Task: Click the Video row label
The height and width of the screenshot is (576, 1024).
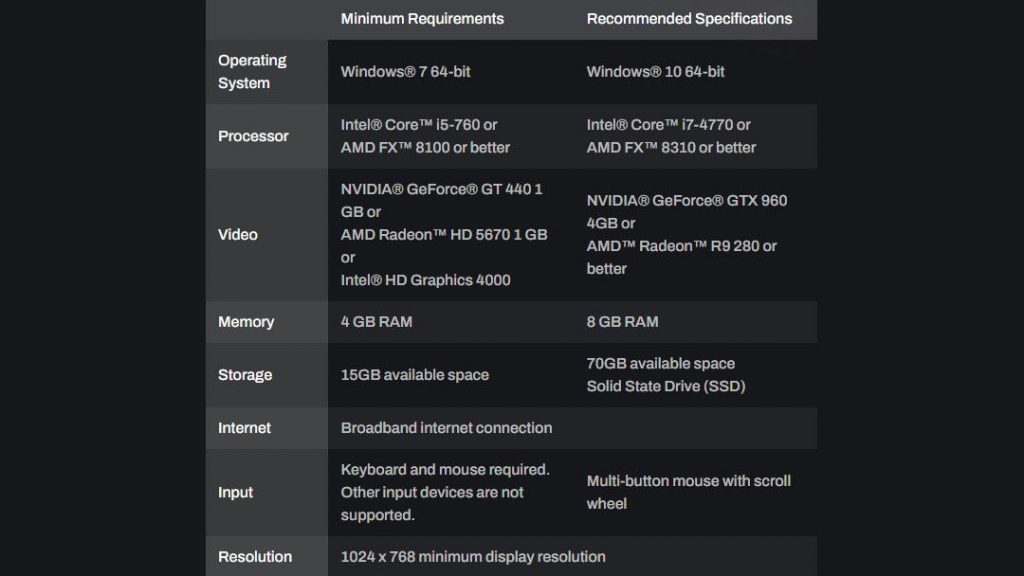Action: 238,235
